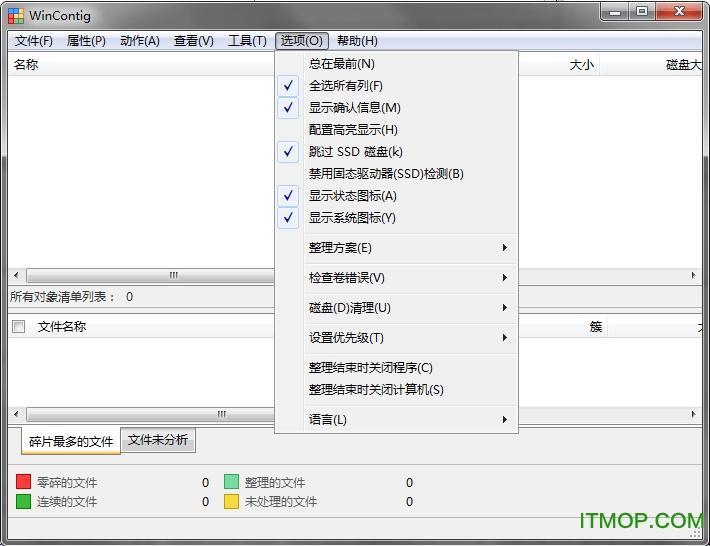Viewport: 710px width, 546px height.
Task: Open the 工具(T) menu
Action: 247,41
